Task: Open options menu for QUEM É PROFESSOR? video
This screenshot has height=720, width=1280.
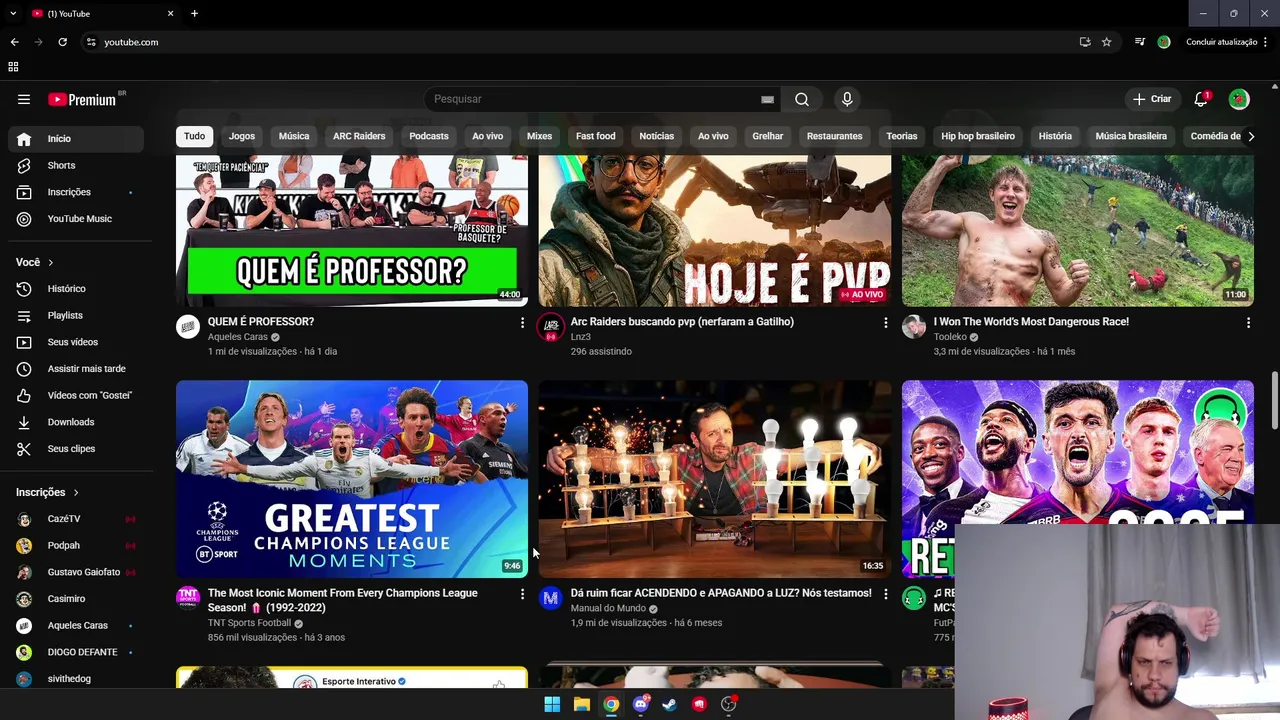Action: click(522, 323)
